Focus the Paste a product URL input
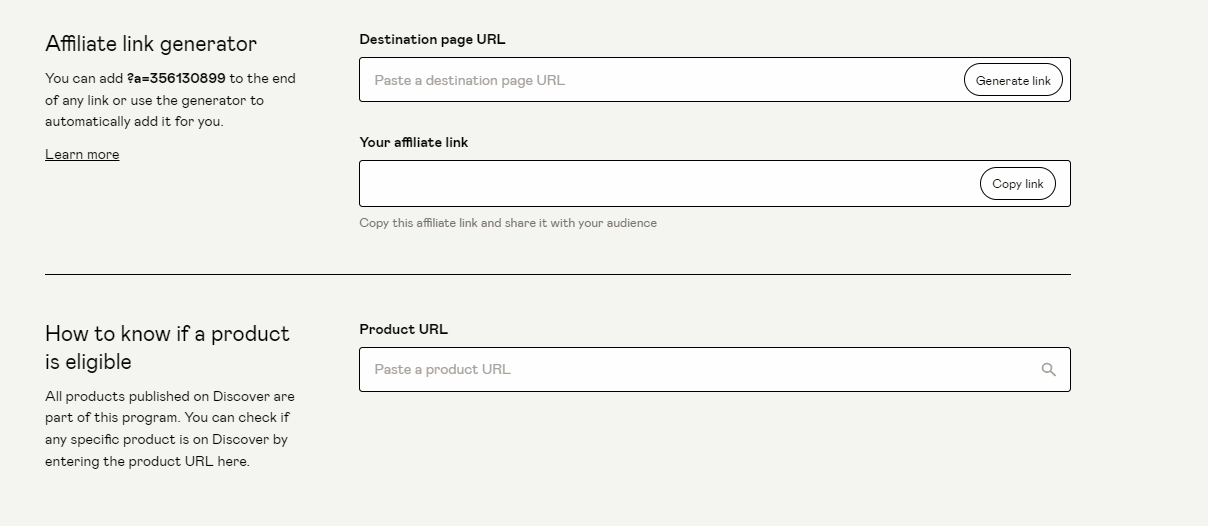Viewport: 1208px width, 526px height. tap(698, 369)
